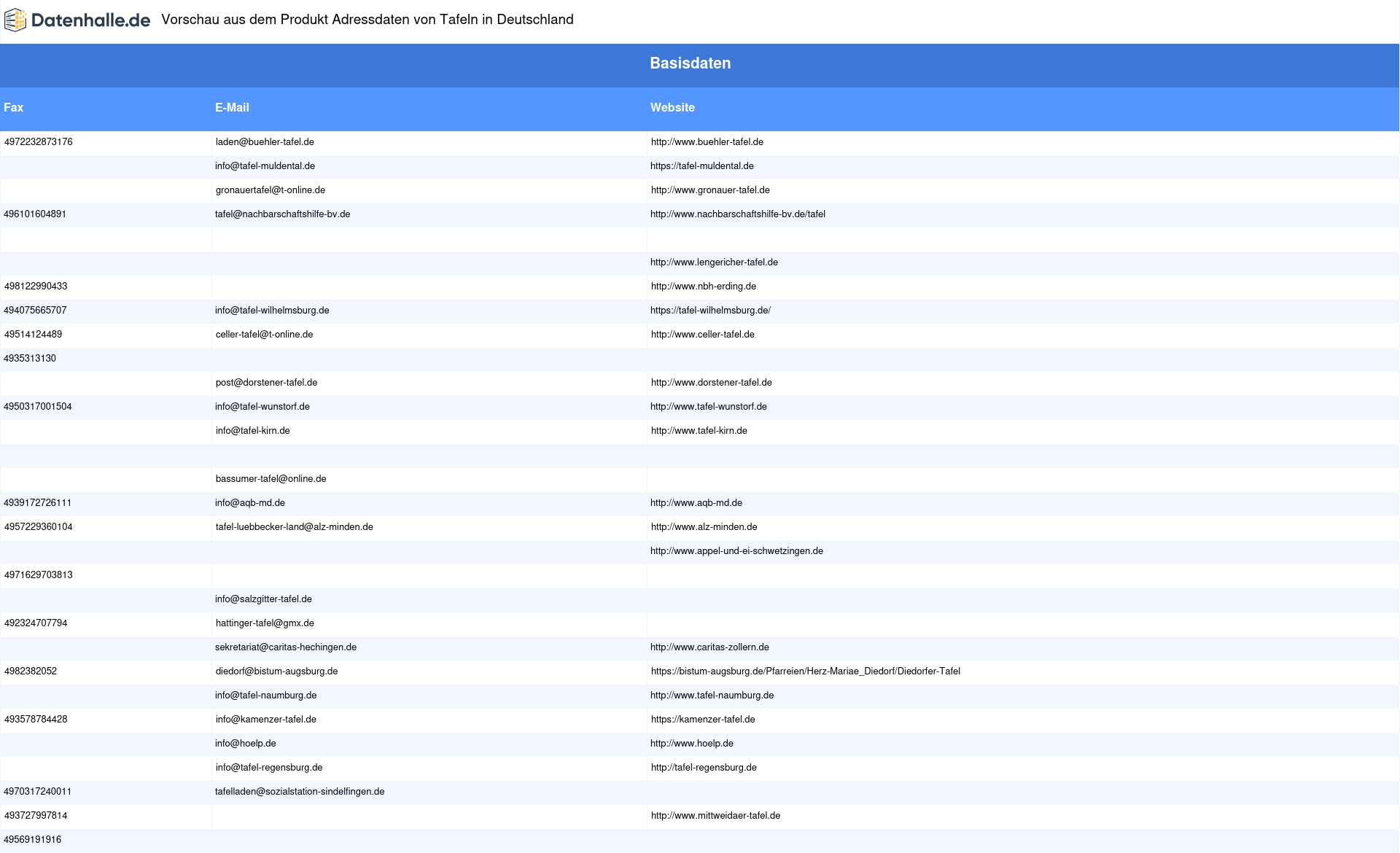Image resolution: width=1400 pixels, height=853 pixels.
Task: Click fax number 4957229360104
Action: coord(39,527)
